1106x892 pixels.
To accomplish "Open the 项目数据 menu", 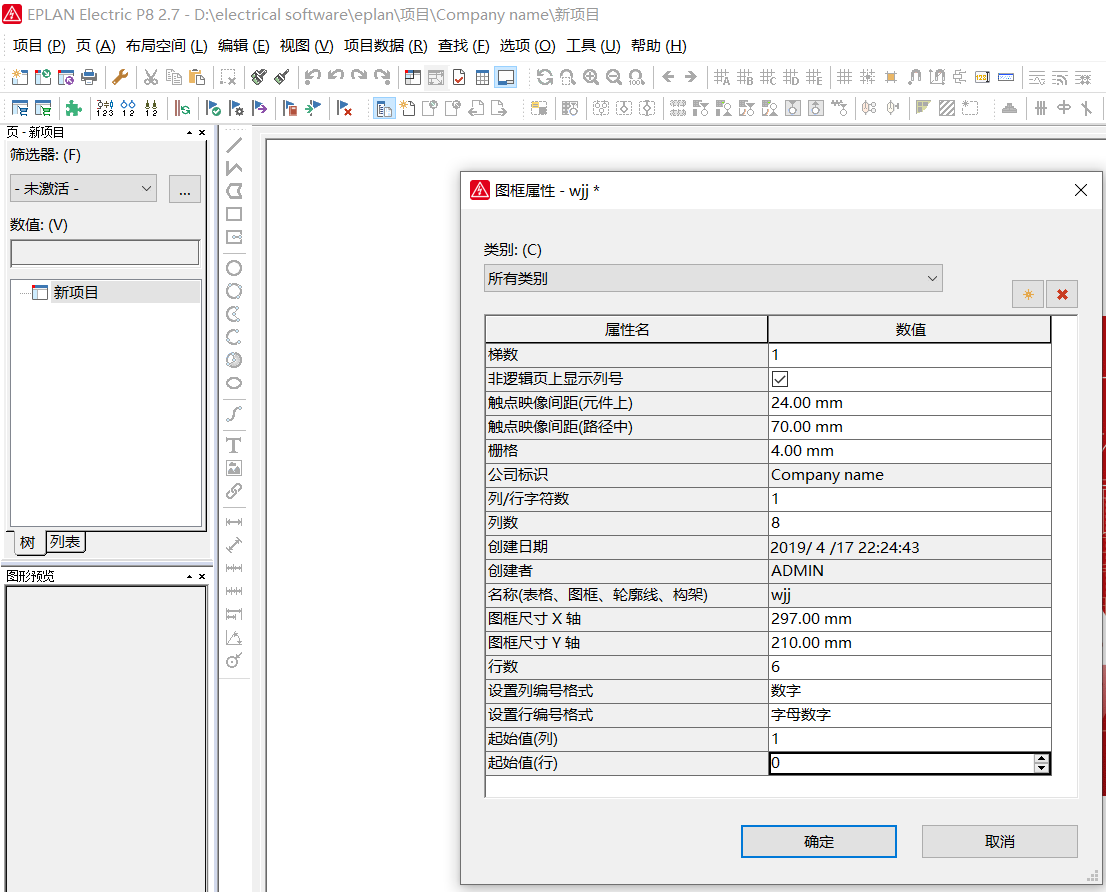I will click(385, 46).
